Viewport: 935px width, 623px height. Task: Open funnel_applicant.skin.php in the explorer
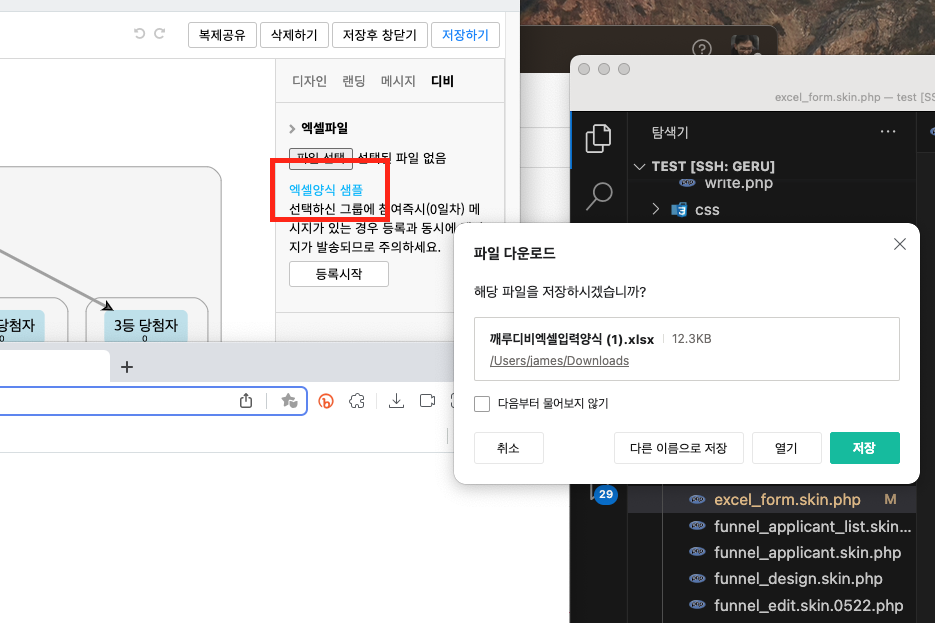807,553
